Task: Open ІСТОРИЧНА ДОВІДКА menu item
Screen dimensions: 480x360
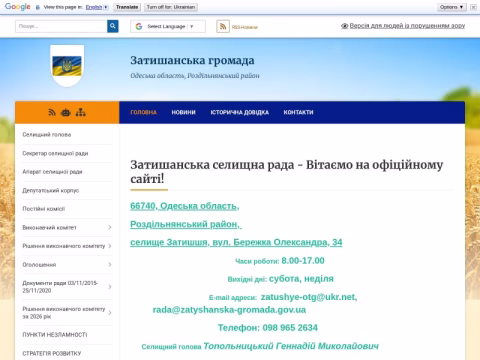Action: click(x=239, y=112)
